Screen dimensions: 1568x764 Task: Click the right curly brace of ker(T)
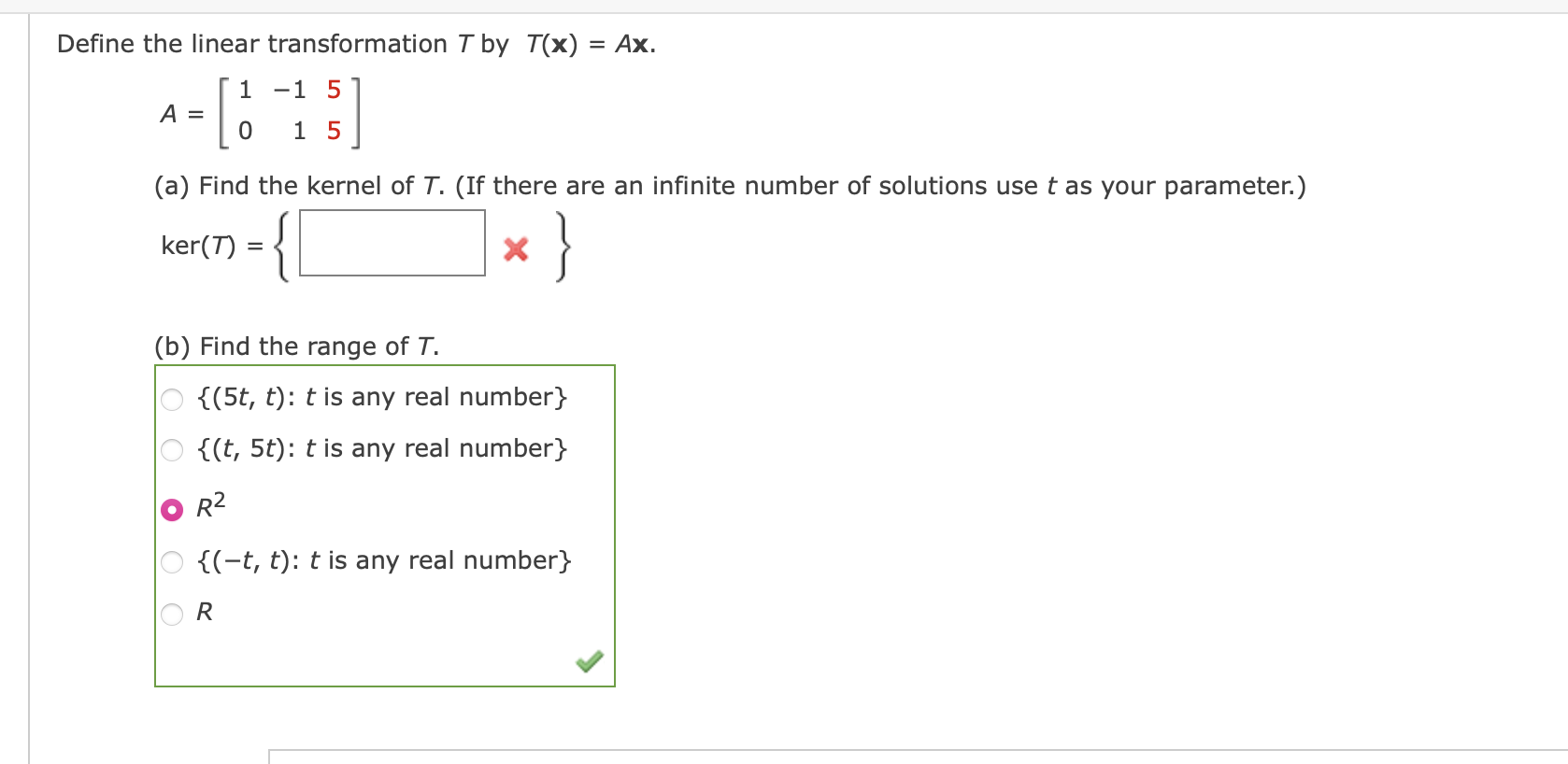[562, 245]
